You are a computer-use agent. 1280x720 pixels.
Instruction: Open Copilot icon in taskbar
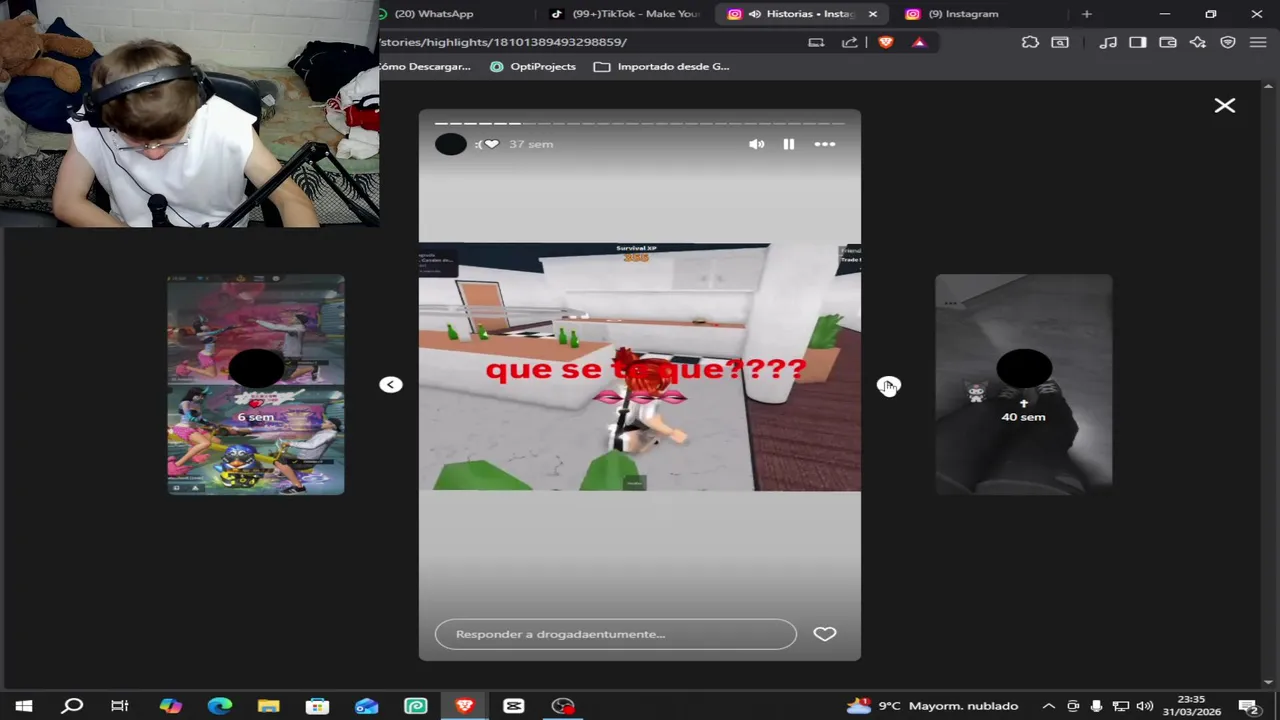[x=170, y=706]
